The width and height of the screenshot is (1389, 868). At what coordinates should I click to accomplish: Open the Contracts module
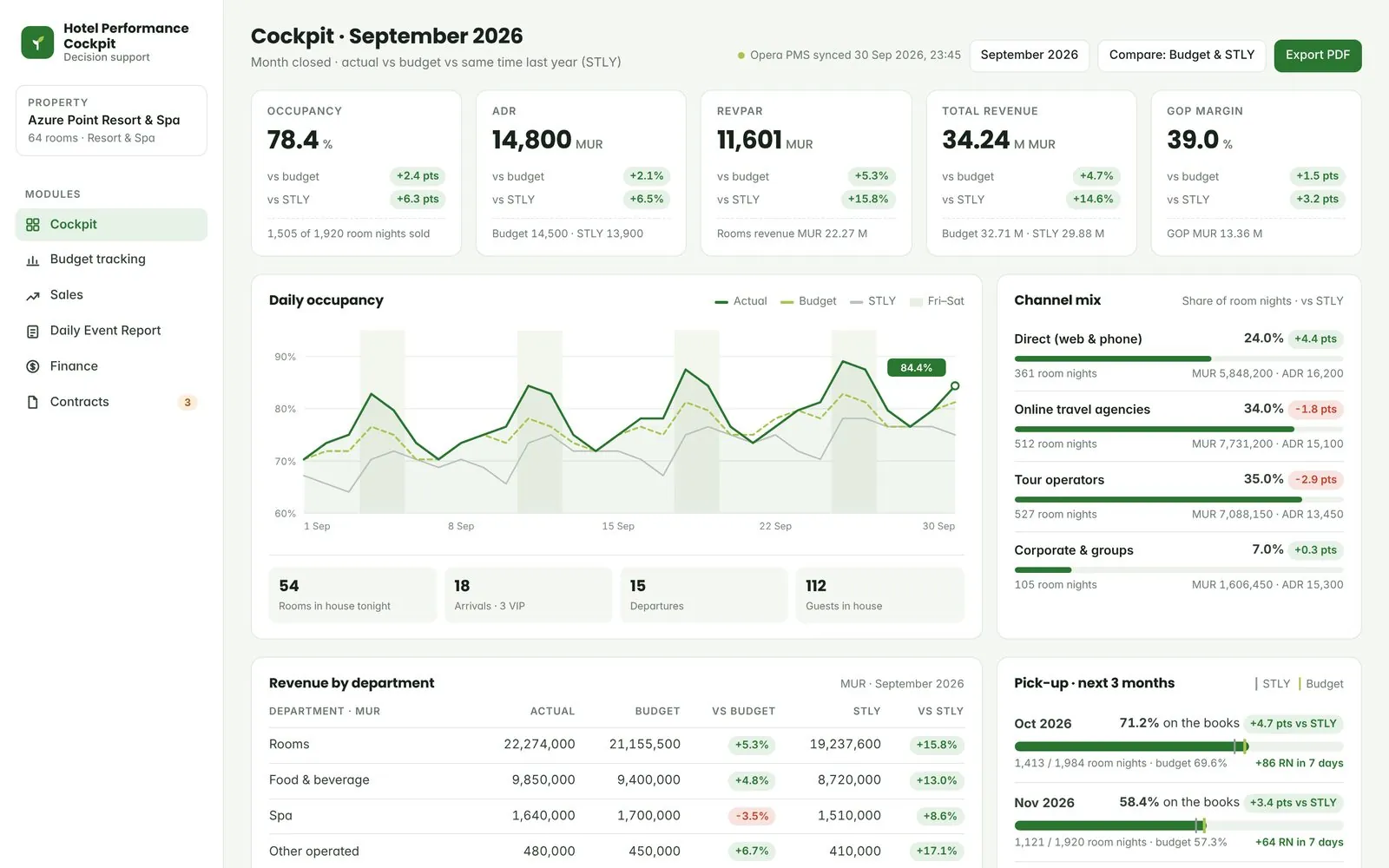pos(111,402)
